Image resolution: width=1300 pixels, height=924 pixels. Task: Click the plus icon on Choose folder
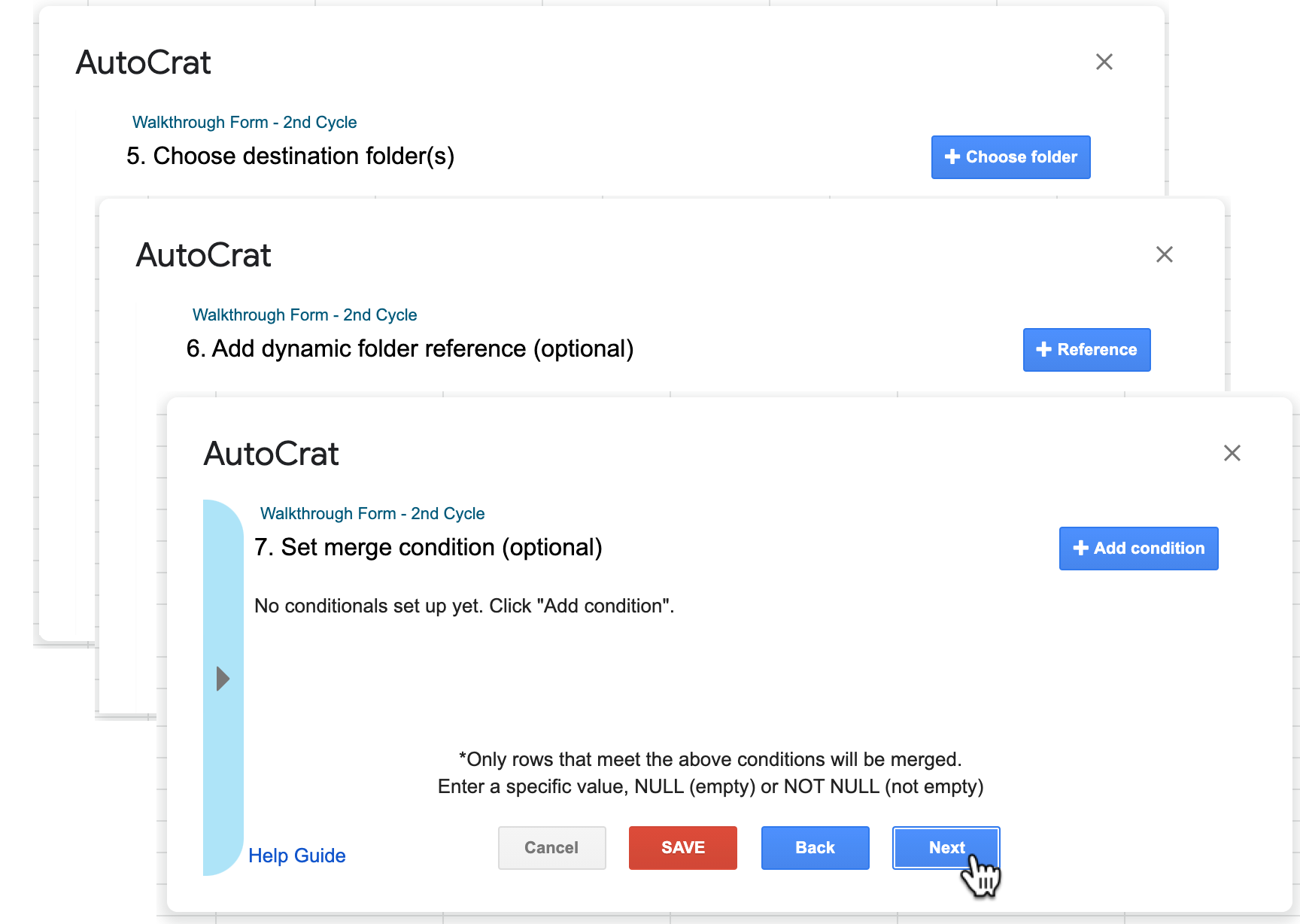tap(951, 157)
